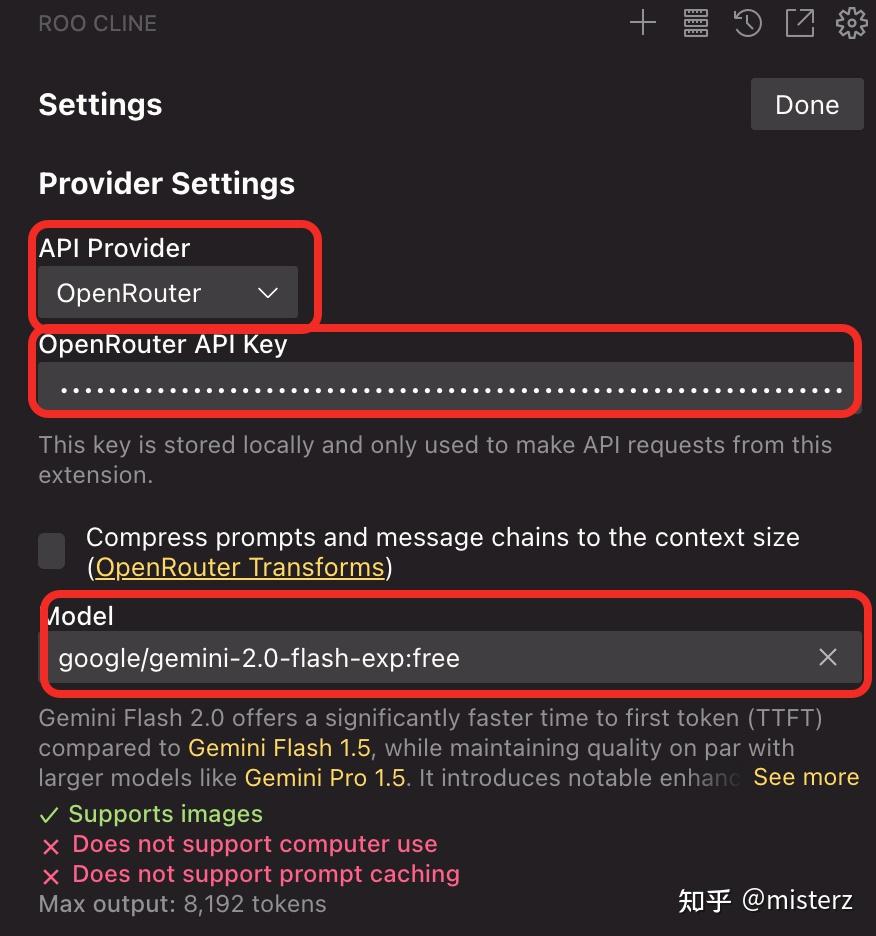Click the Does not support computer use label

(x=254, y=844)
